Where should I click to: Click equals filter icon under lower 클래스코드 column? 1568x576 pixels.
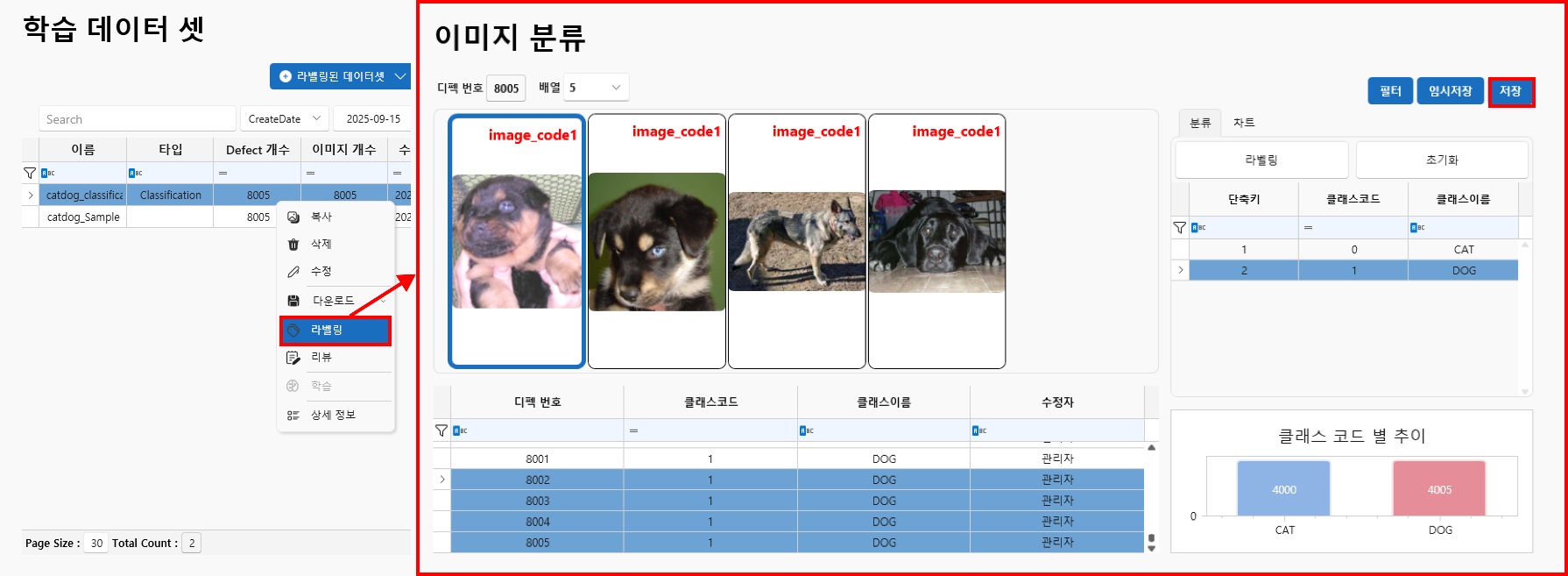point(633,430)
